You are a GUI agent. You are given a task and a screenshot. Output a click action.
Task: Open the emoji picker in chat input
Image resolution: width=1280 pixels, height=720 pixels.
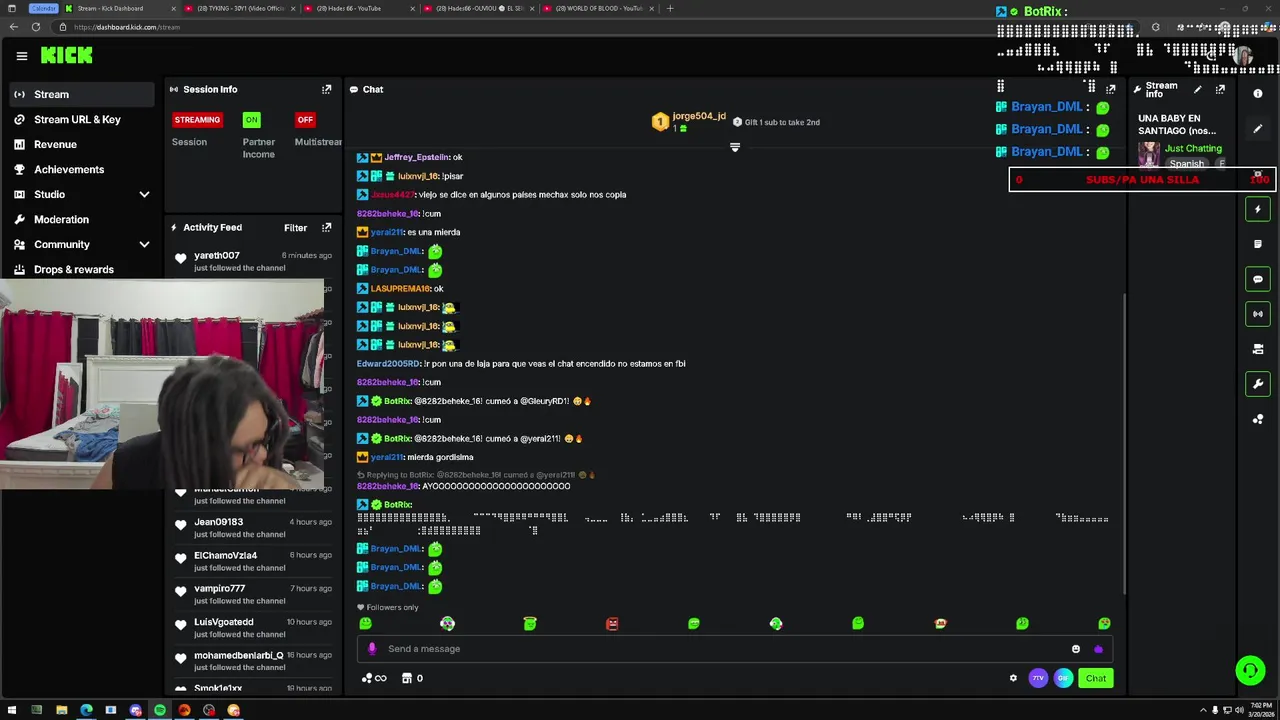[x=1076, y=649]
